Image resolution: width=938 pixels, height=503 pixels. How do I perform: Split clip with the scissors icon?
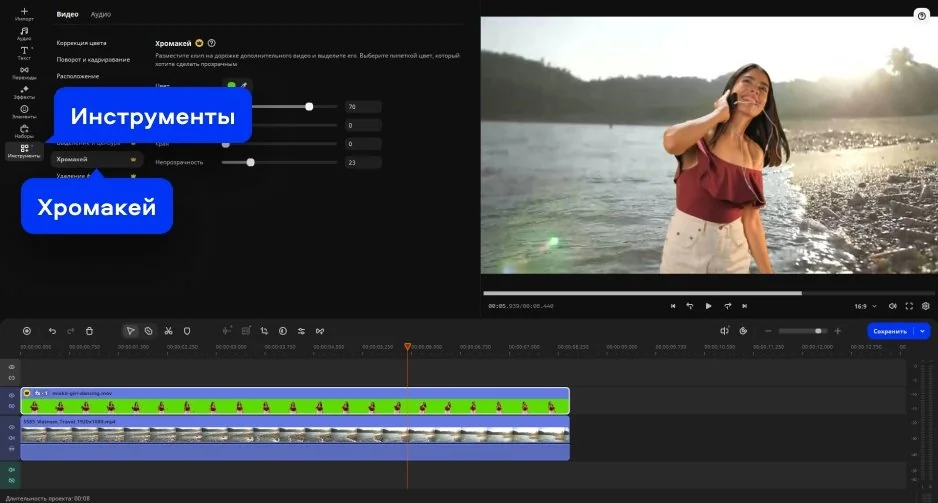tap(169, 331)
